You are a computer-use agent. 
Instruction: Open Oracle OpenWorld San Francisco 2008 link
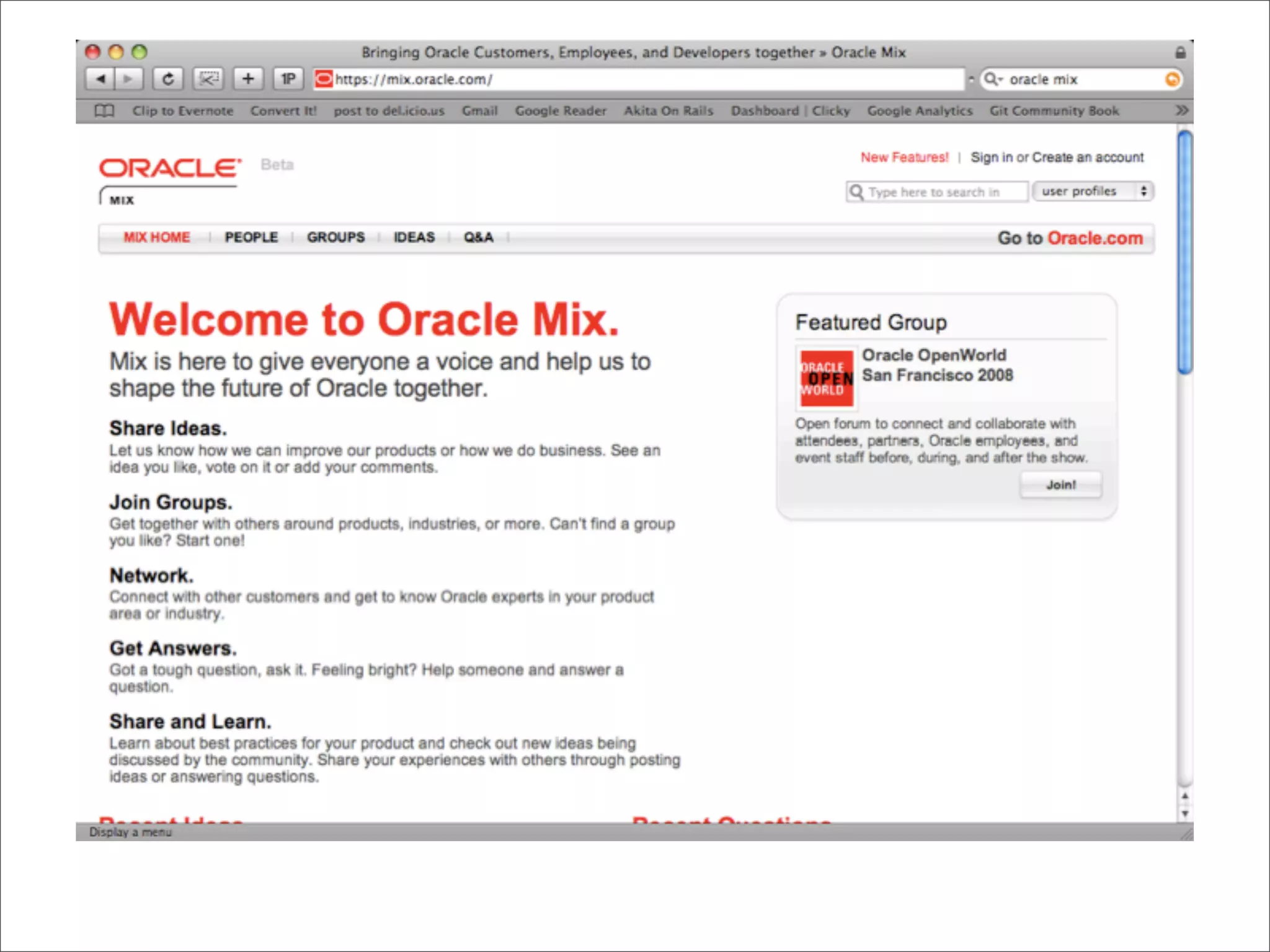coord(938,365)
